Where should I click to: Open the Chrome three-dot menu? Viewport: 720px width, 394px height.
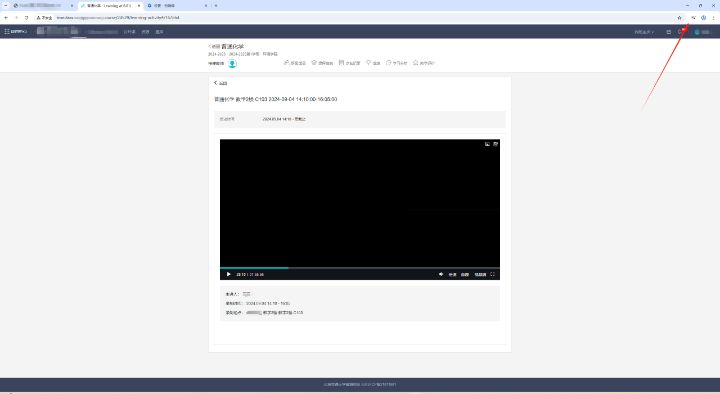pos(714,18)
